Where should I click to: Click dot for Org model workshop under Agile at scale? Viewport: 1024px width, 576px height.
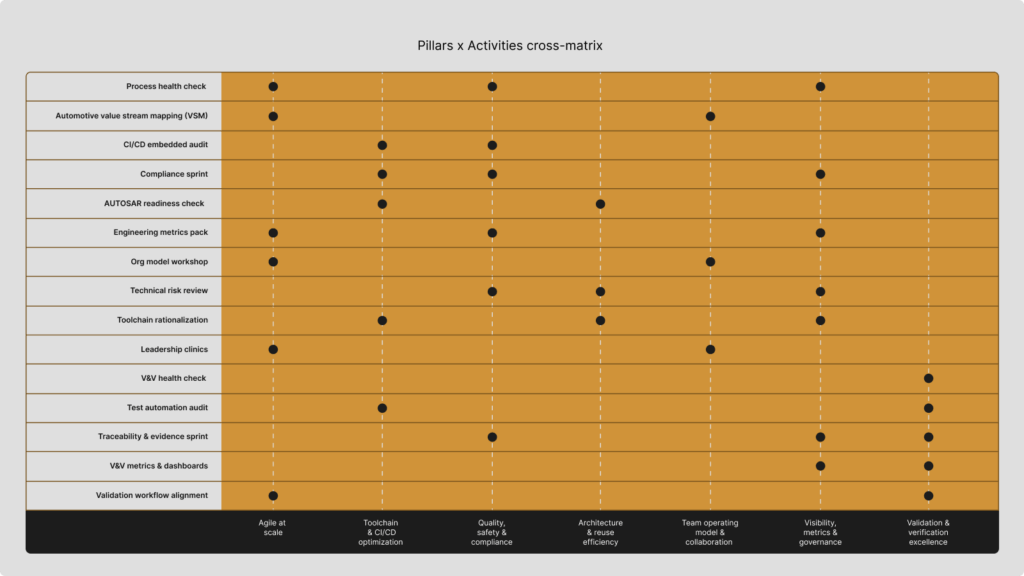pyautogui.click(x=273, y=262)
